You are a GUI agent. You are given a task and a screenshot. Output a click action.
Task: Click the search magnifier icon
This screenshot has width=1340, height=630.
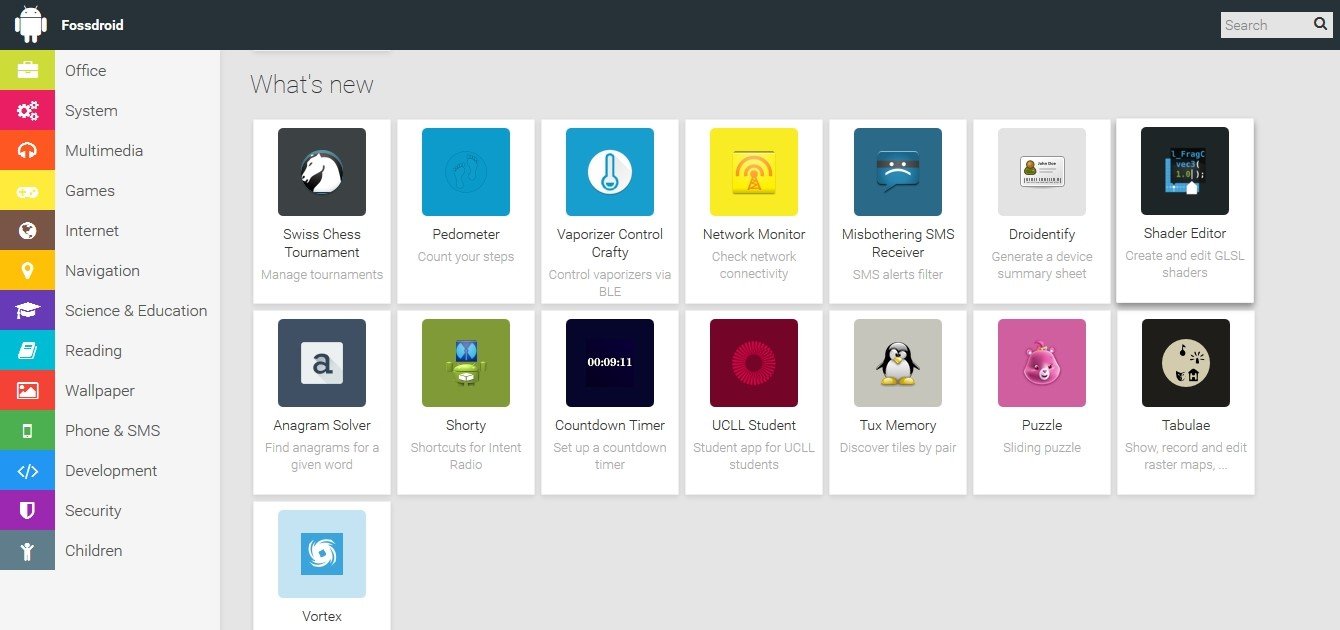(x=1320, y=25)
